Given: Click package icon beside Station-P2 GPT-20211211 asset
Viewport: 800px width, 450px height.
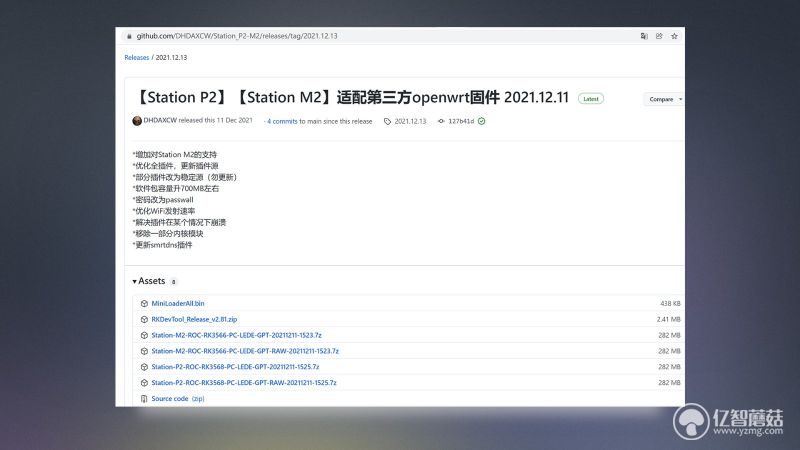Looking at the screenshot, I should (144, 367).
